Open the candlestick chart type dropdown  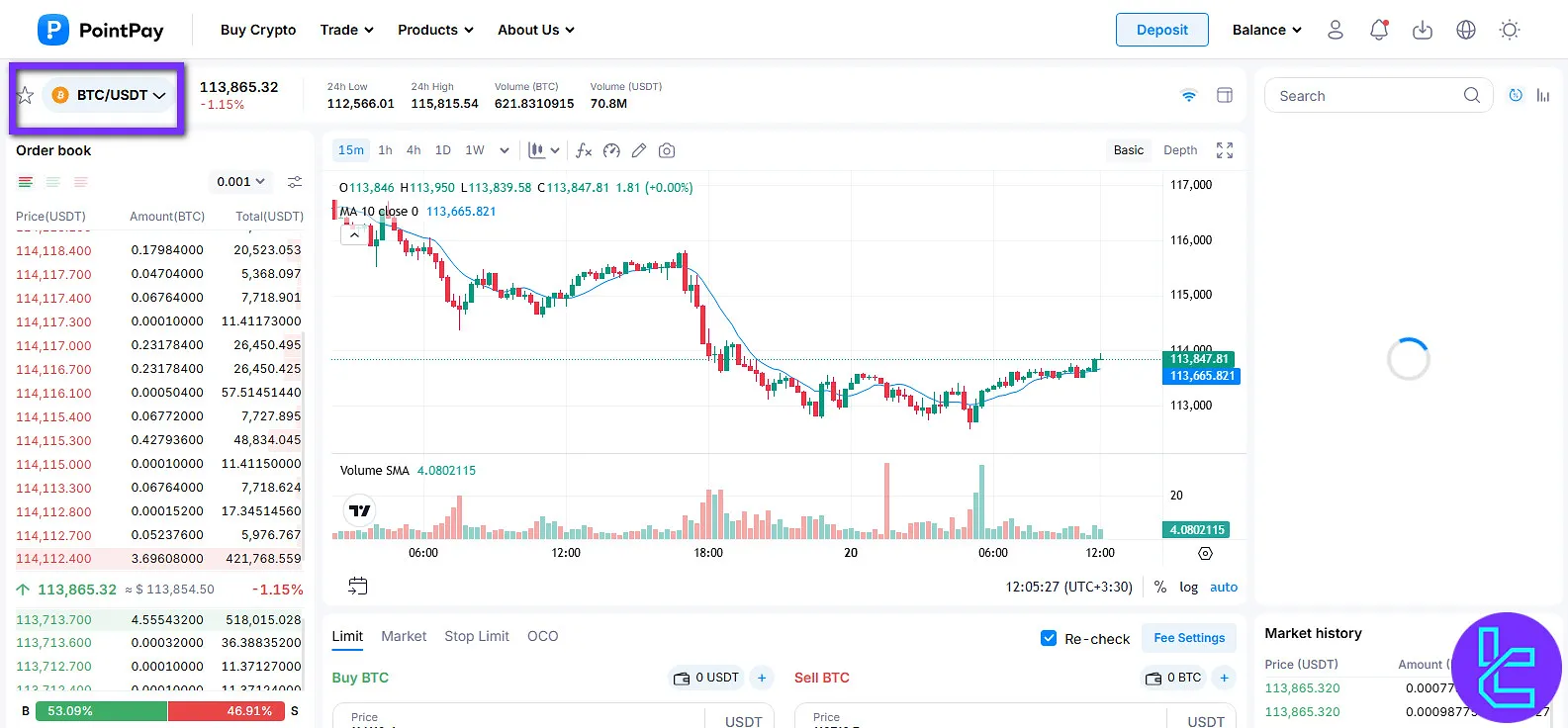coord(544,150)
